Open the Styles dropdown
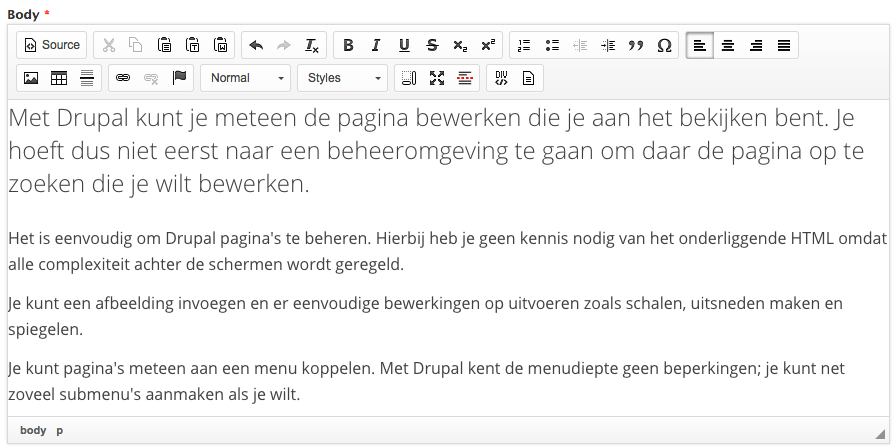896x448 pixels. (x=342, y=78)
